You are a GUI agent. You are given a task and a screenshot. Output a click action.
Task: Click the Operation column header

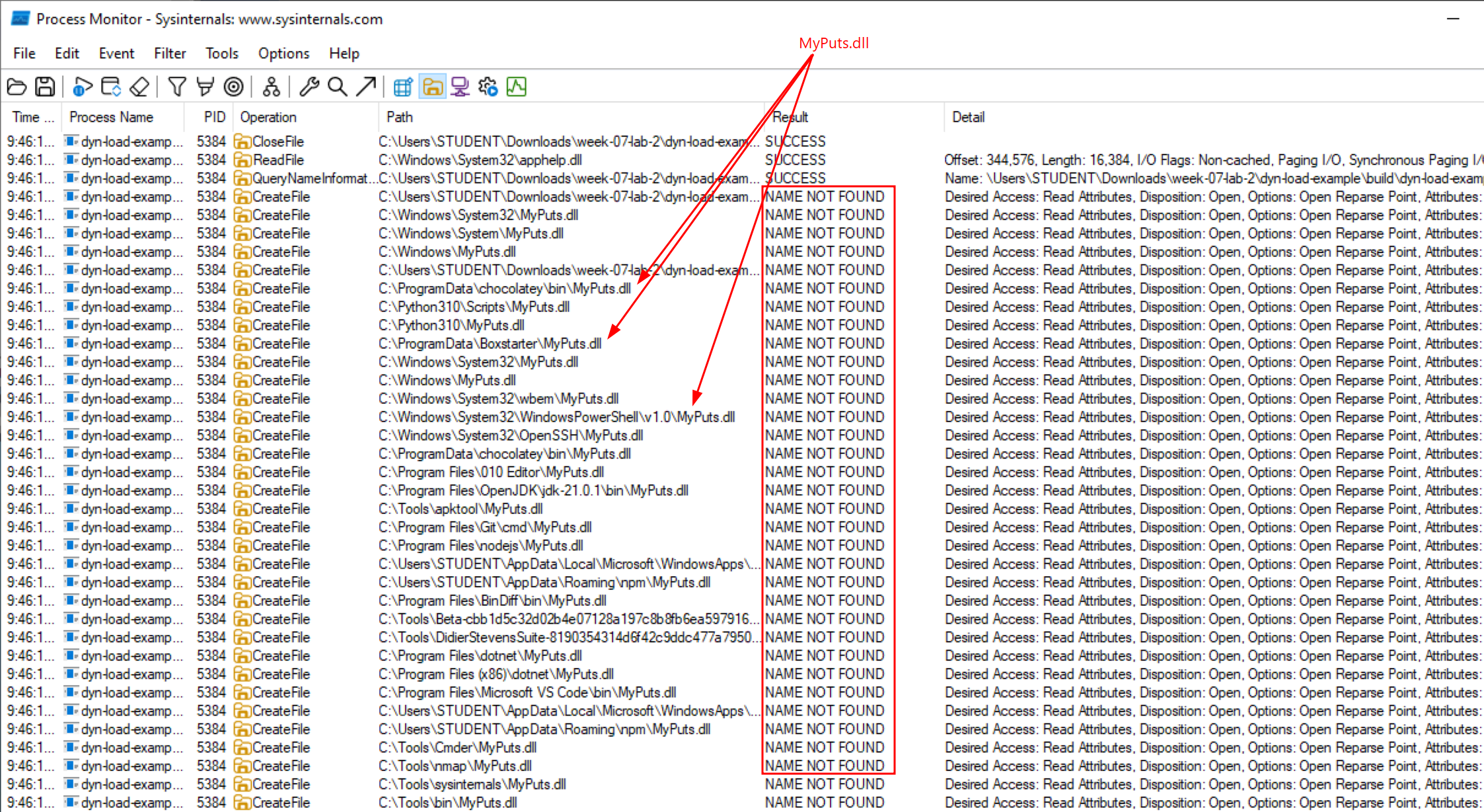point(268,117)
